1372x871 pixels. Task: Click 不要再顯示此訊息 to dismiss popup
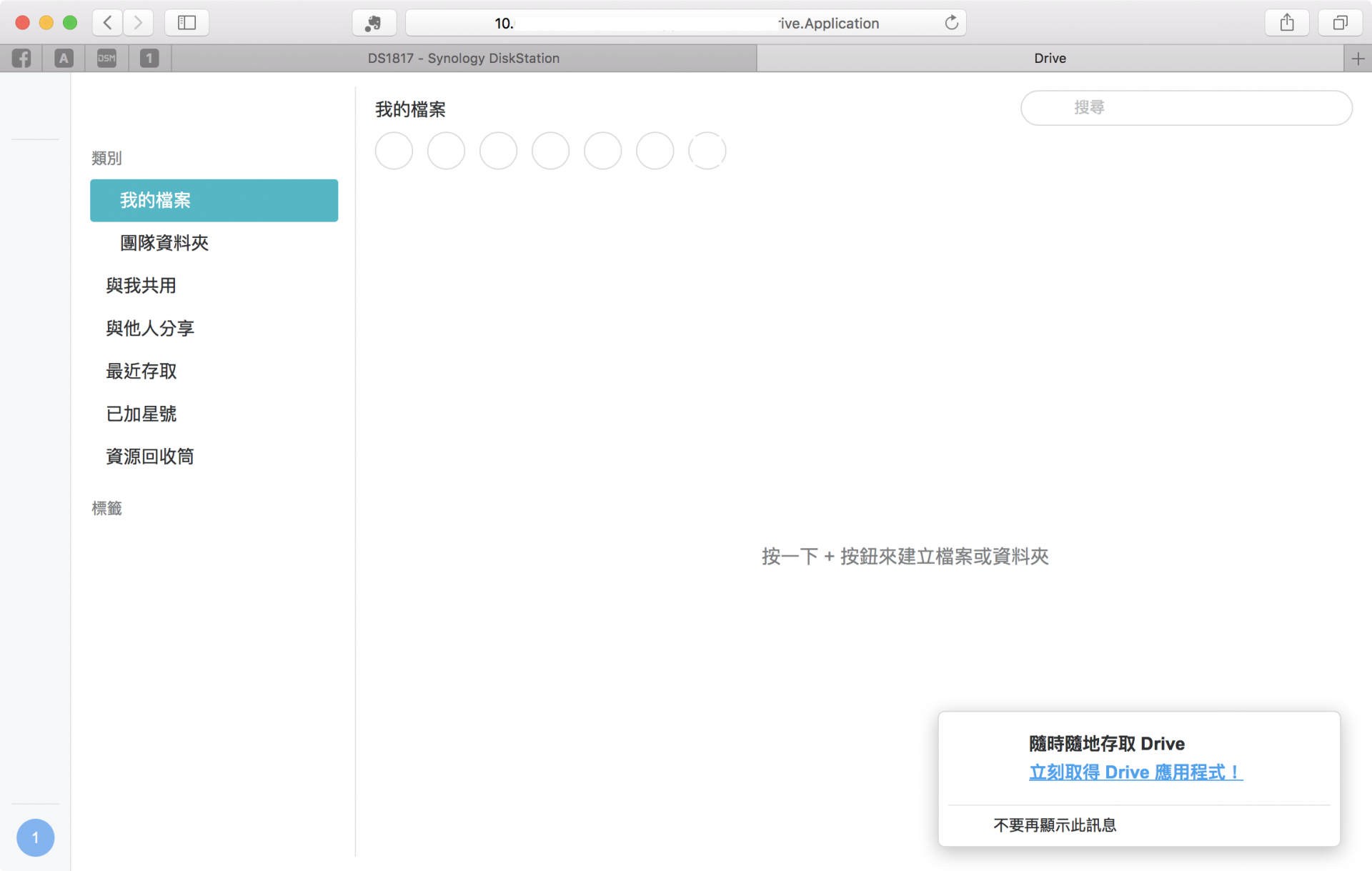click(x=1054, y=825)
